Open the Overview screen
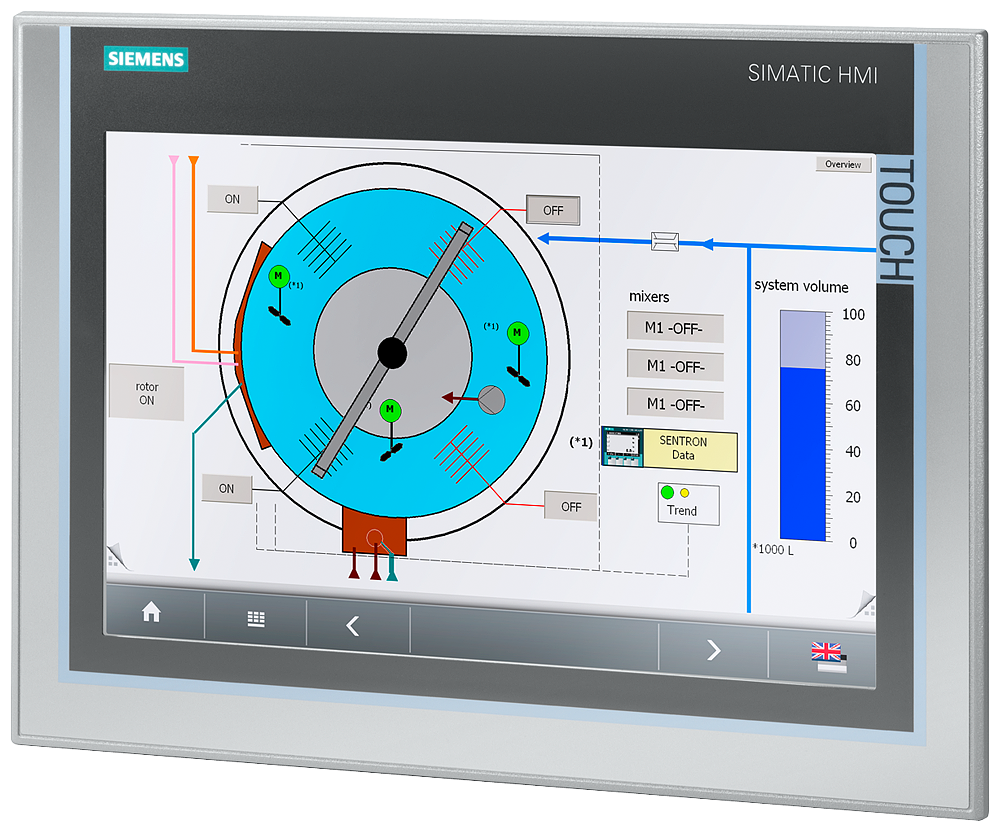This screenshot has width=1000, height=831. pyautogui.click(x=842, y=164)
